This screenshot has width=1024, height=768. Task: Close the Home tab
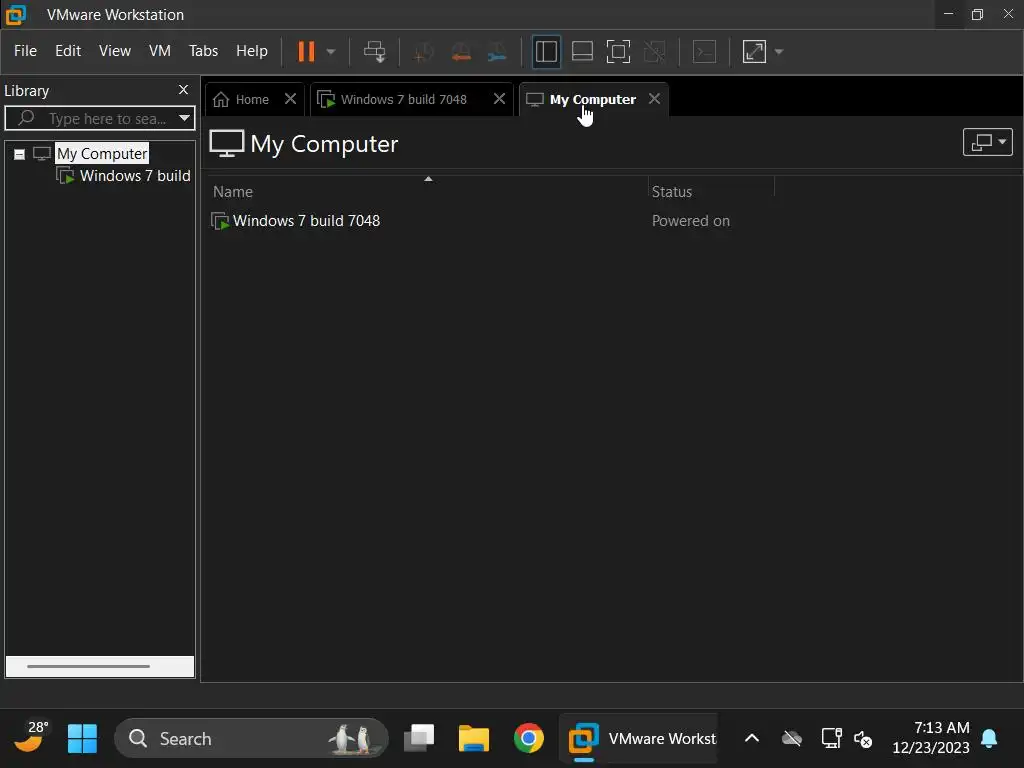291,99
